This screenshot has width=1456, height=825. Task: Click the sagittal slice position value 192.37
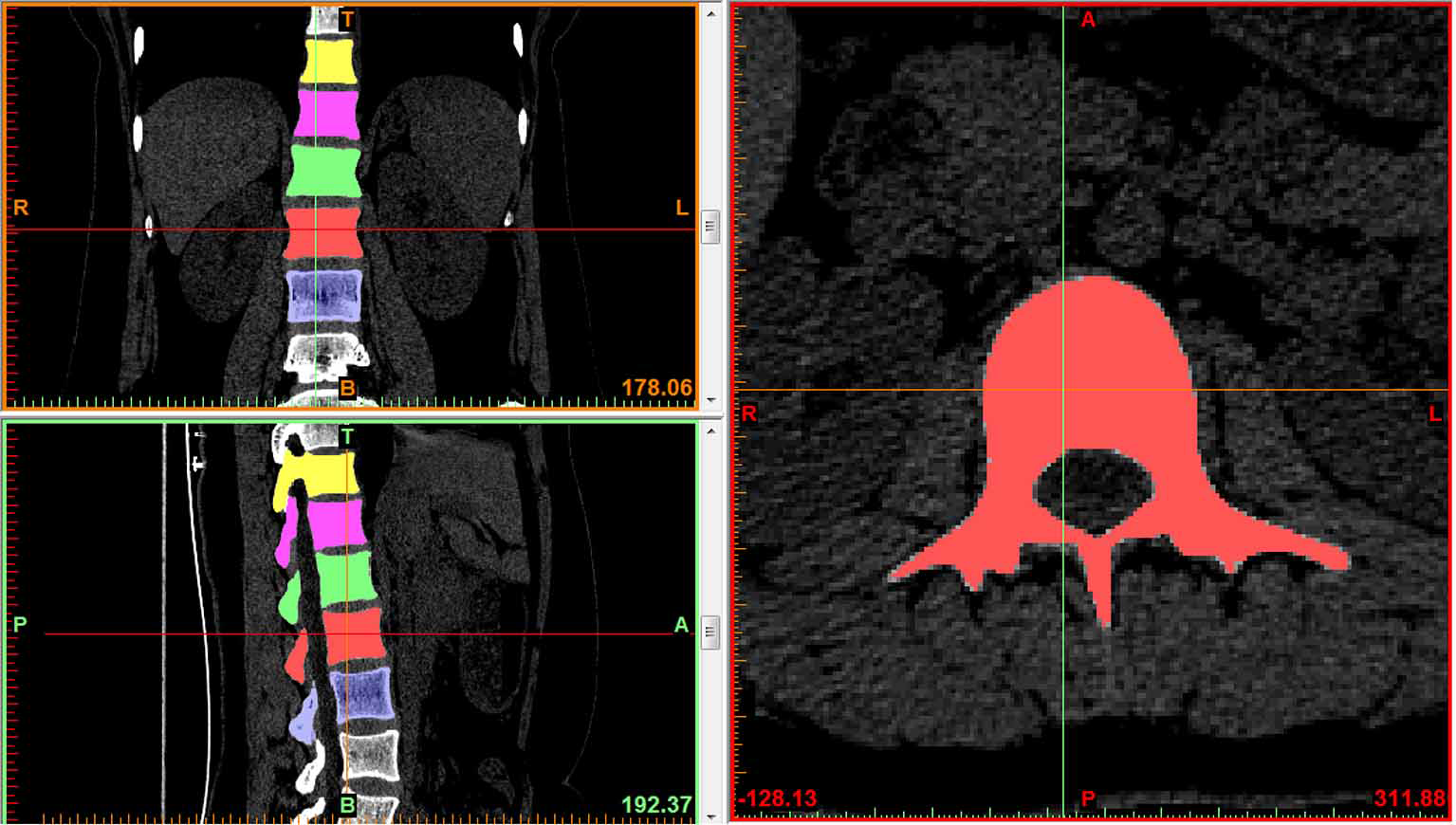[656, 805]
